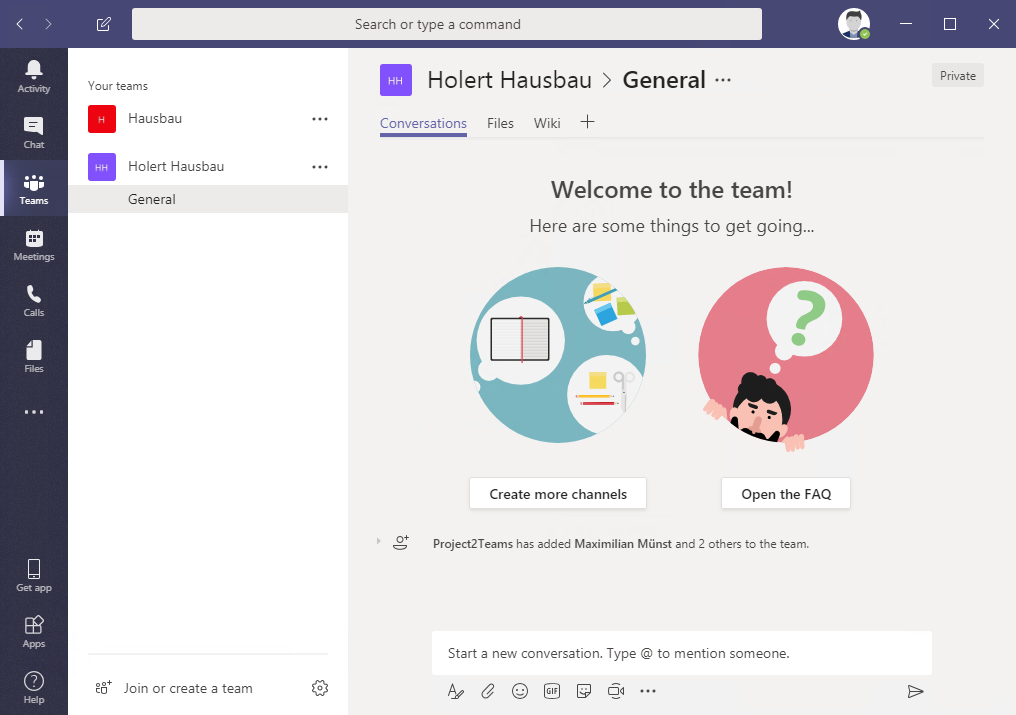
Task: Attach a file with the paperclip
Action: (488, 691)
